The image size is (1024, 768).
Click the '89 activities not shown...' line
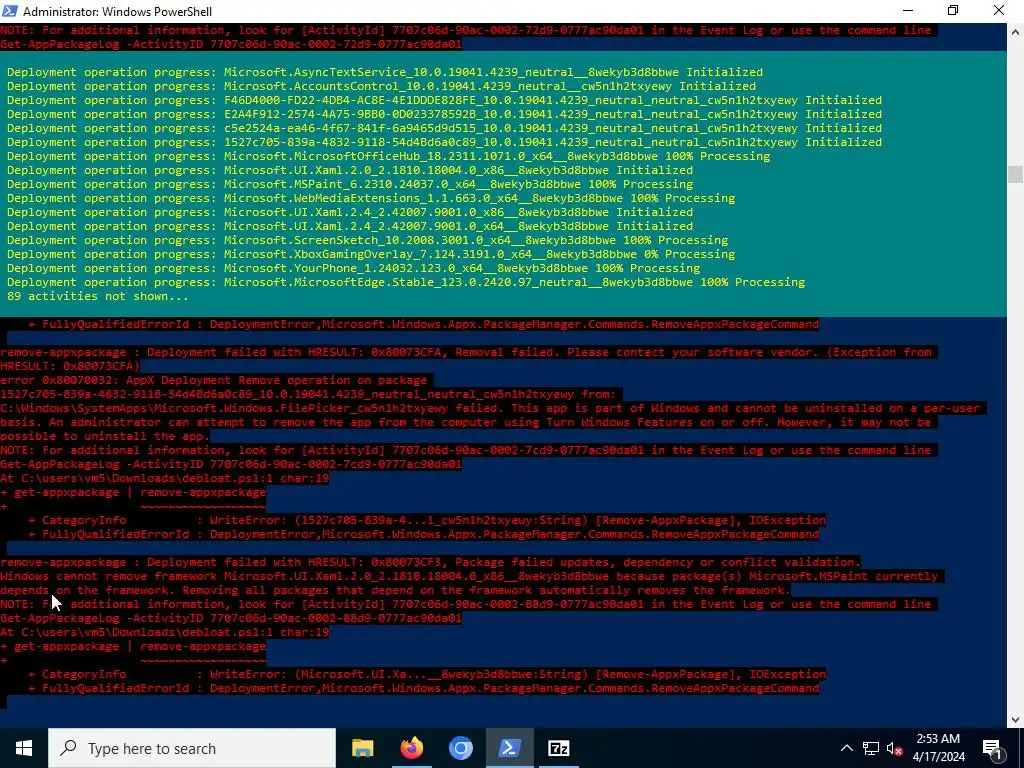[x=98, y=296]
